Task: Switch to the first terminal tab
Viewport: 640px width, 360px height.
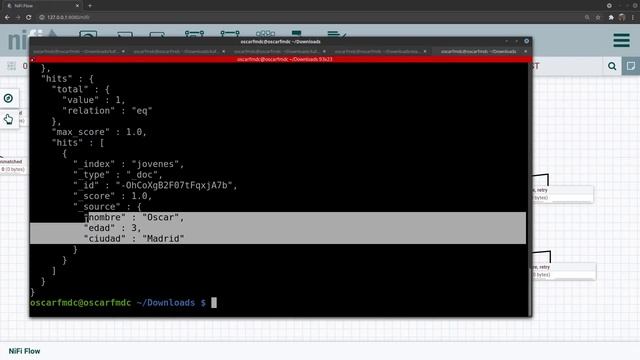Action: [x=76, y=51]
